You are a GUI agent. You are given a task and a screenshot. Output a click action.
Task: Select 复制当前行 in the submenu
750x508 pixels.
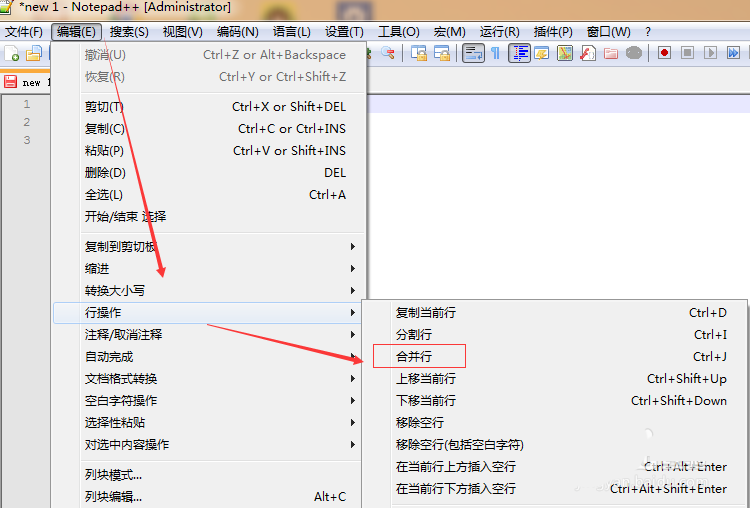tap(554, 313)
